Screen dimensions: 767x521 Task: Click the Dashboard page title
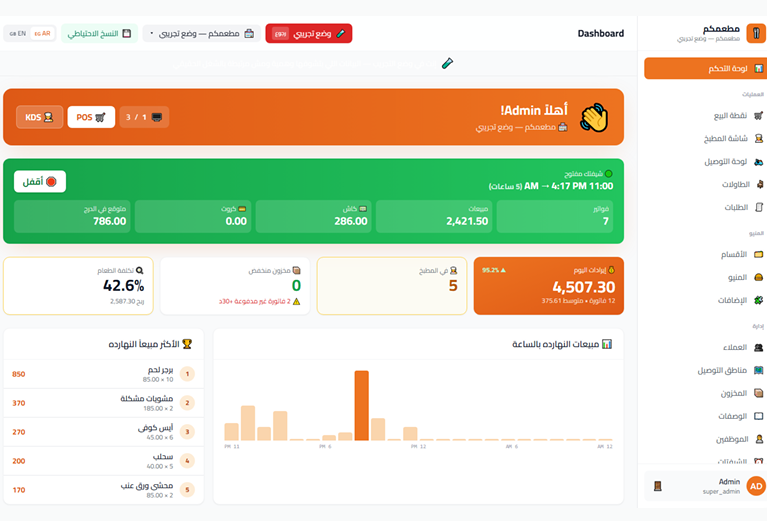(601, 33)
